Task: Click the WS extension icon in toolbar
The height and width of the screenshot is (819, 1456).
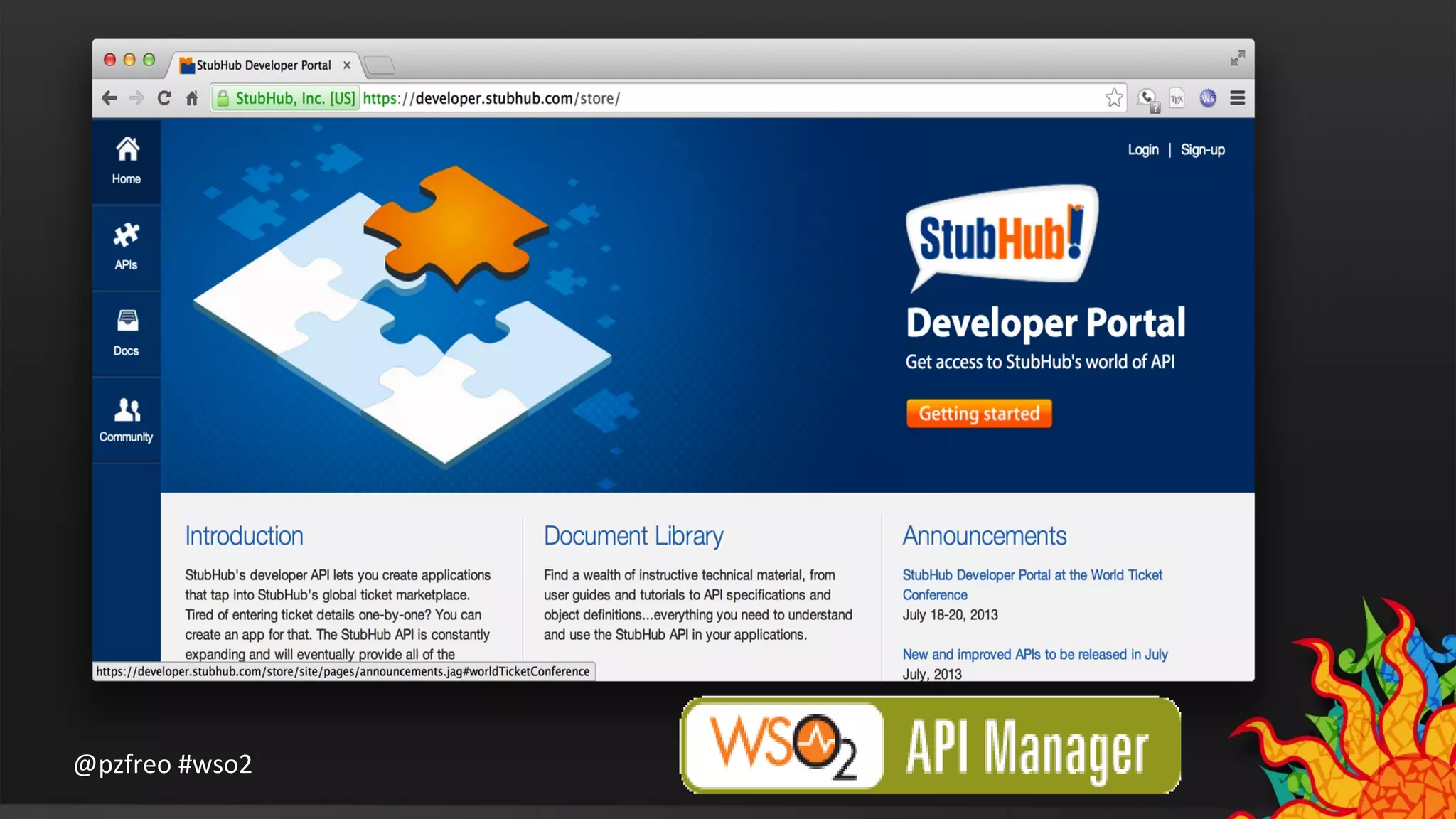Action: pyautogui.click(x=1207, y=98)
